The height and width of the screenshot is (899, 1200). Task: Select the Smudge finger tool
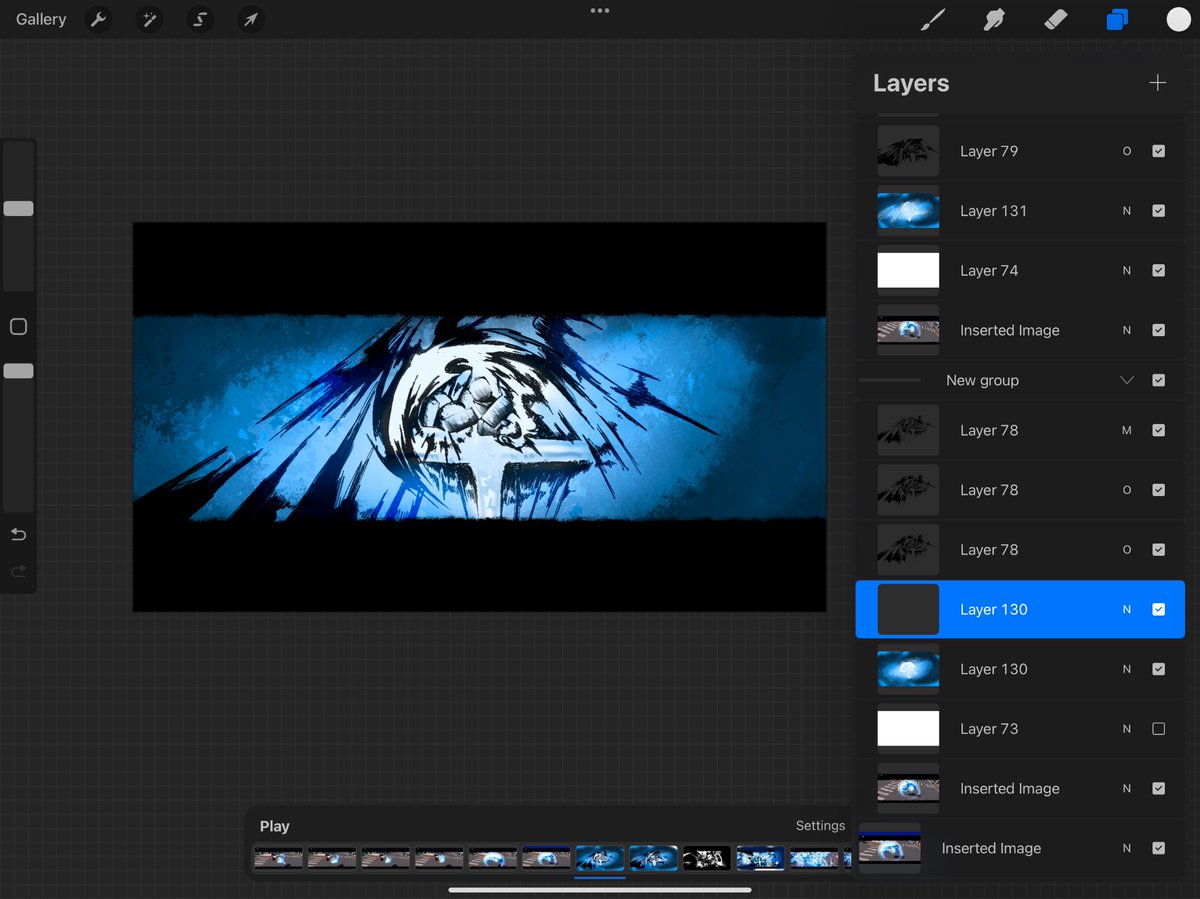point(993,19)
